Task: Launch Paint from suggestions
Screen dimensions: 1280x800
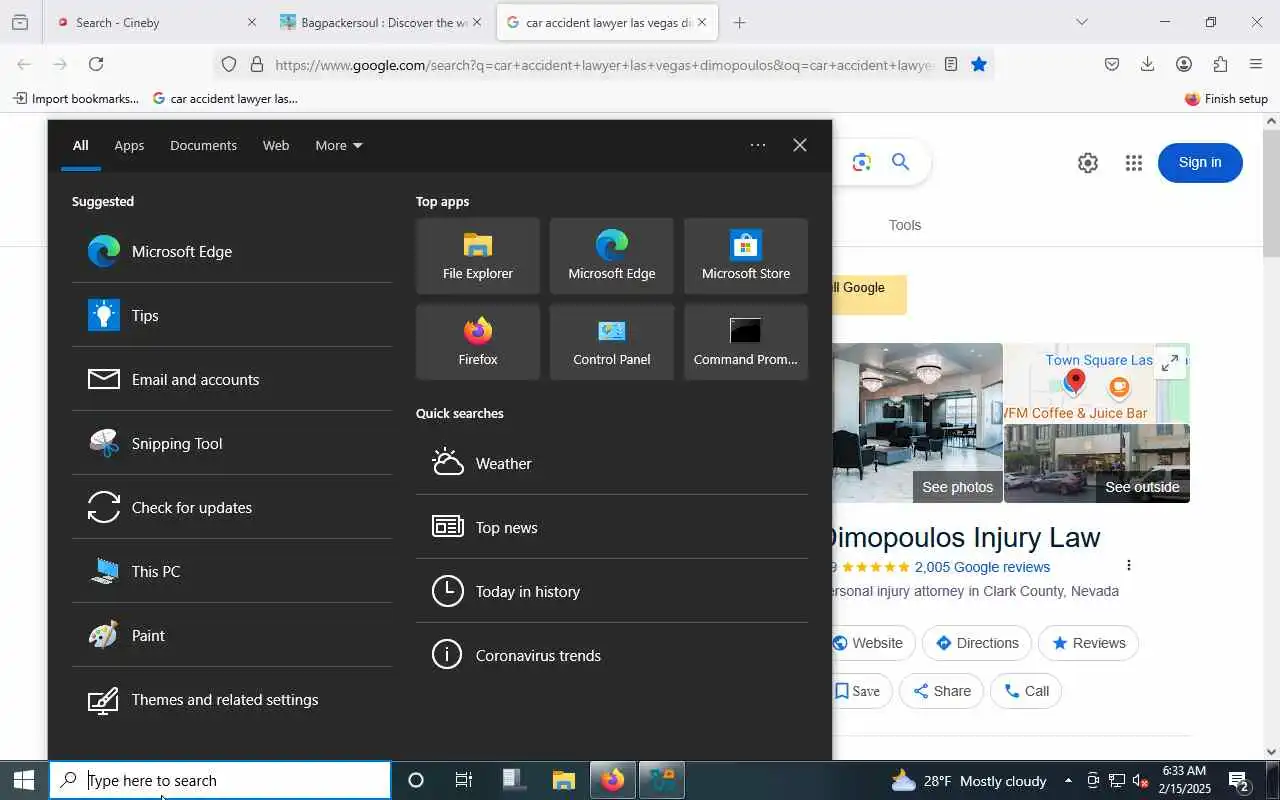Action: (x=232, y=635)
